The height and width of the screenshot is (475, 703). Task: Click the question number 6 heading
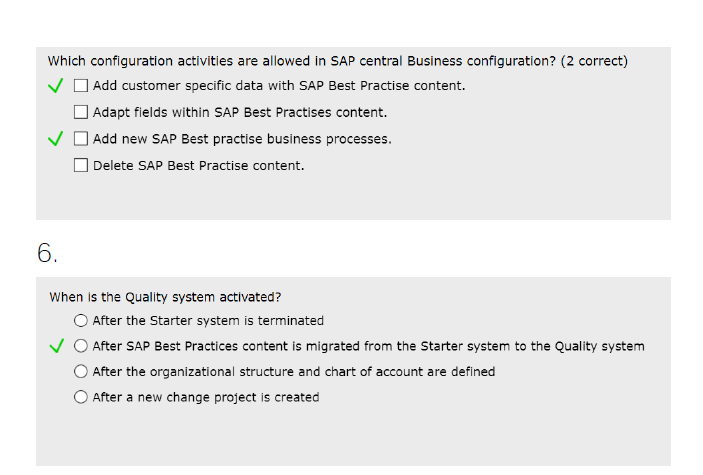47,253
